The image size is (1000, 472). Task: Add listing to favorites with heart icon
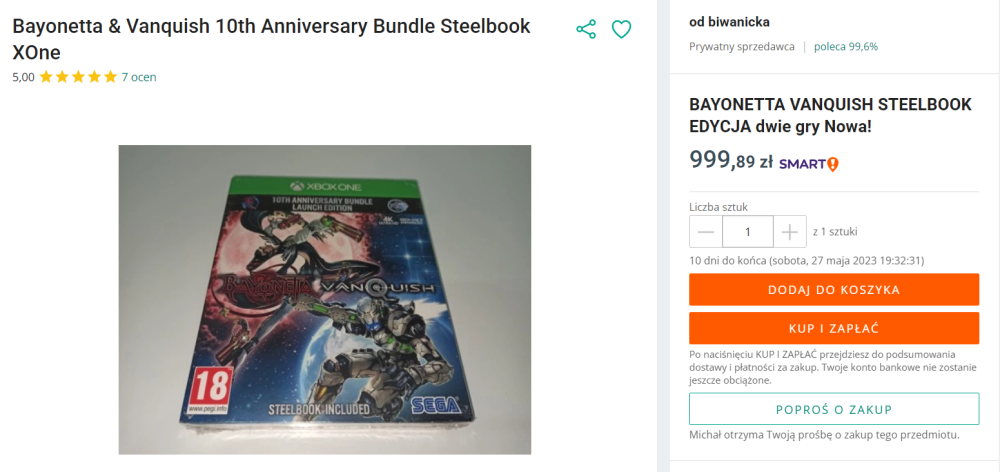click(621, 30)
